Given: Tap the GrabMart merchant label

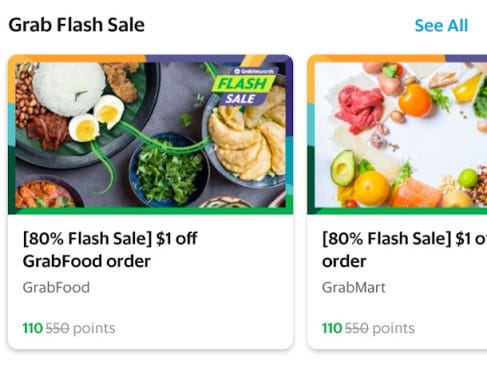Looking at the screenshot, I should 354,288.
